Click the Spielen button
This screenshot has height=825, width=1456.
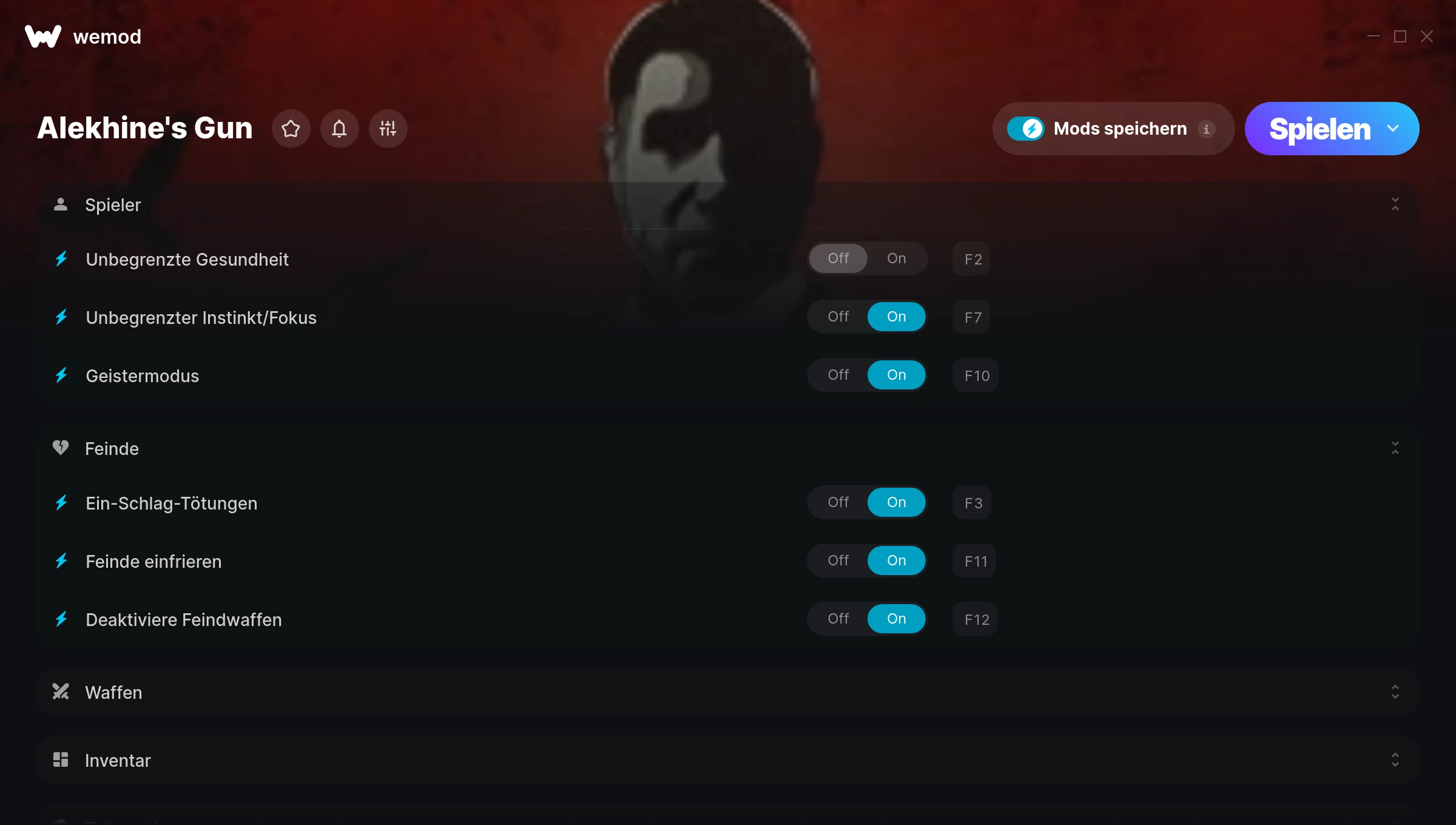pos(1319,129)
